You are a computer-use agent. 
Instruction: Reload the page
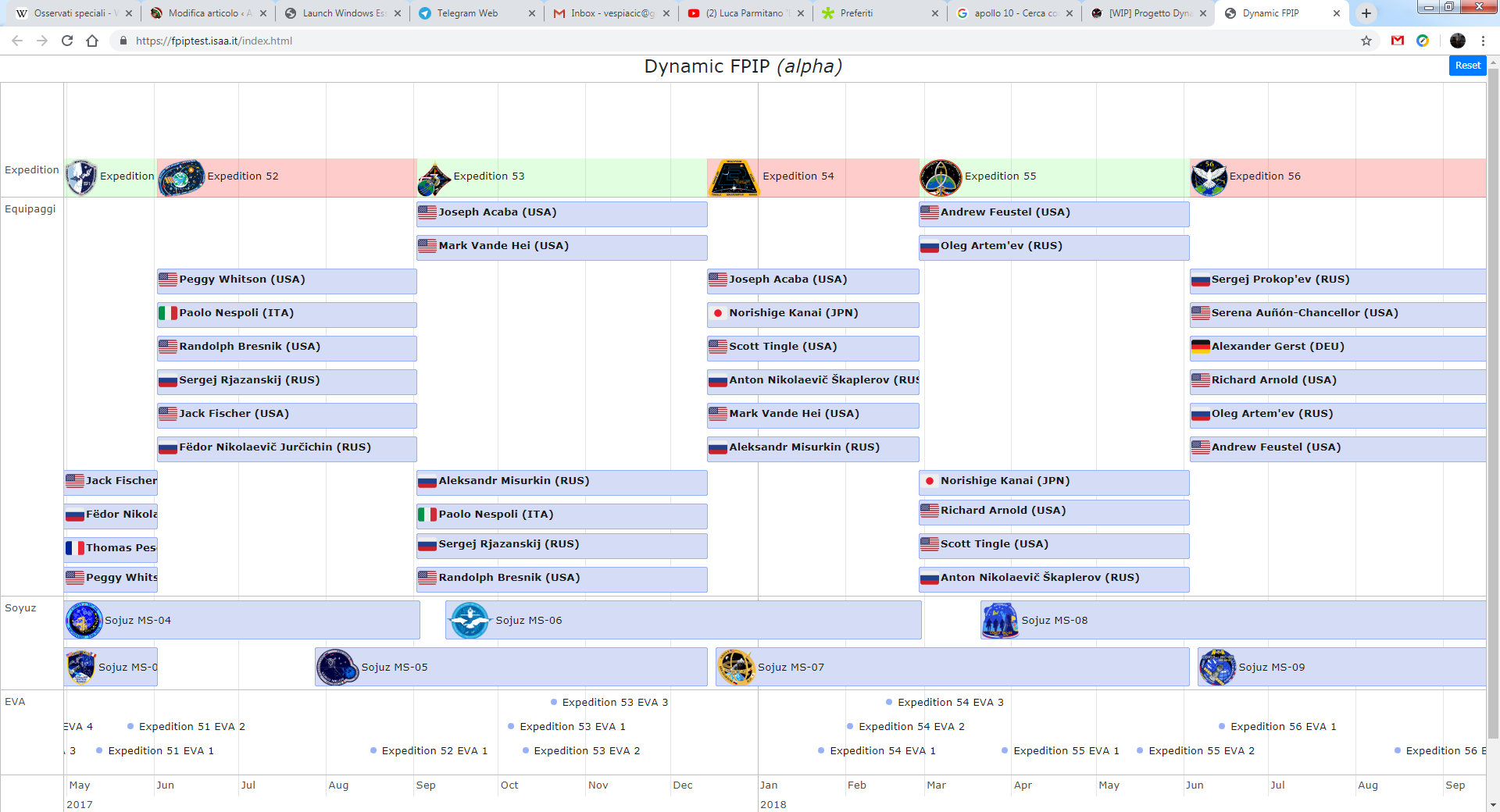coord(67,41)
